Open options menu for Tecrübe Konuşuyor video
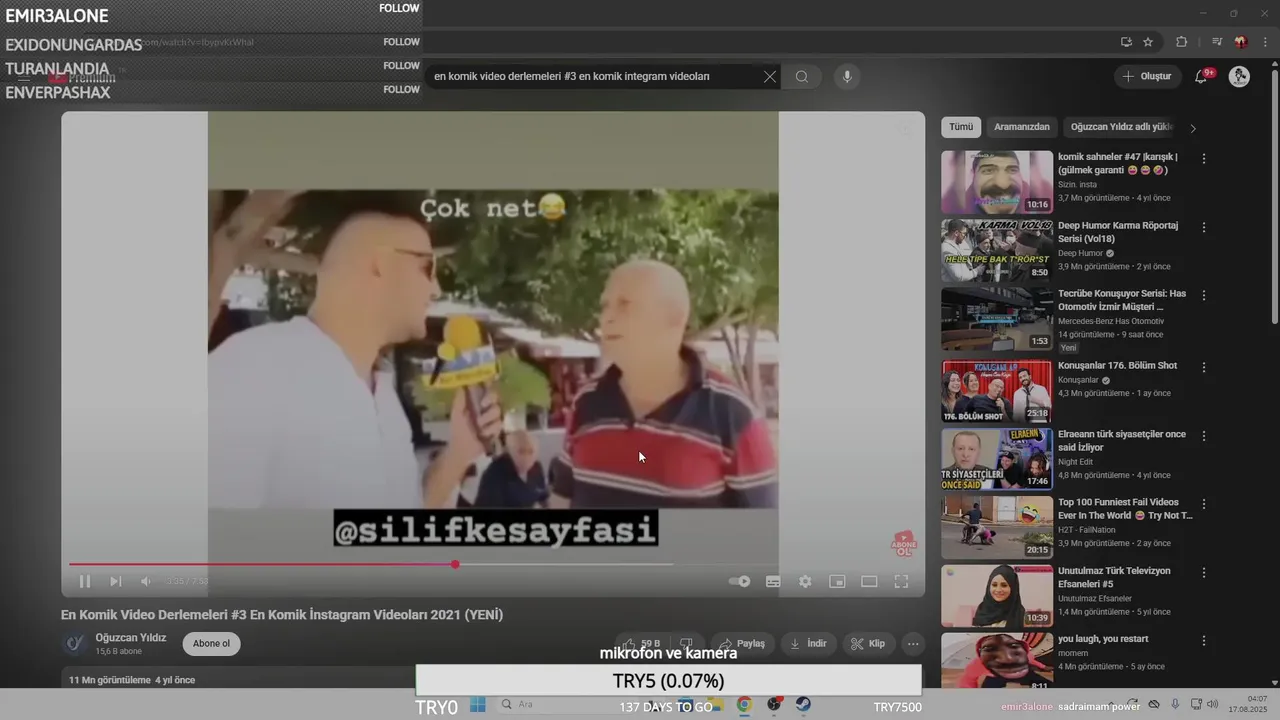The width and height of the screenshot is (1280, 720). click(1204, 296)
